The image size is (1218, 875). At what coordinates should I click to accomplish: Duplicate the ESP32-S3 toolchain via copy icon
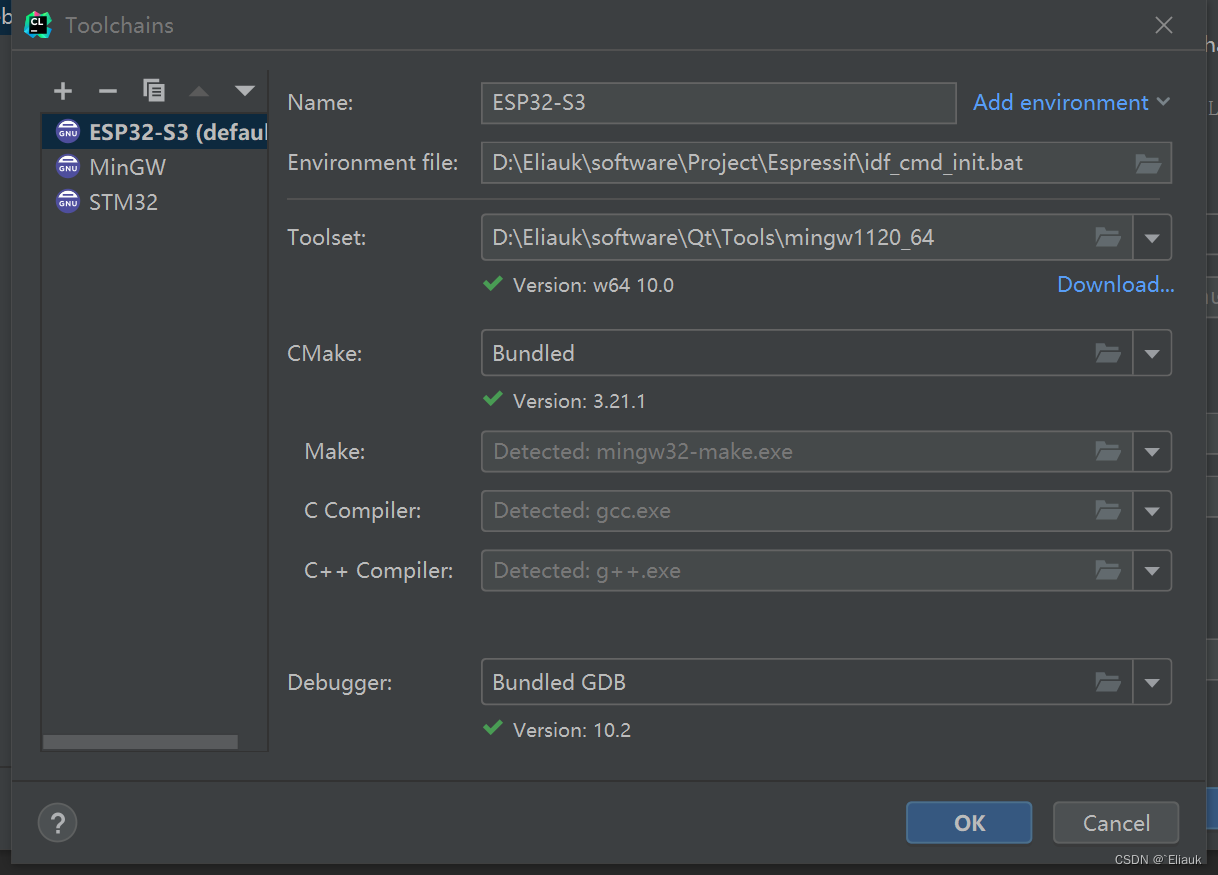click(x=154, y=91)
